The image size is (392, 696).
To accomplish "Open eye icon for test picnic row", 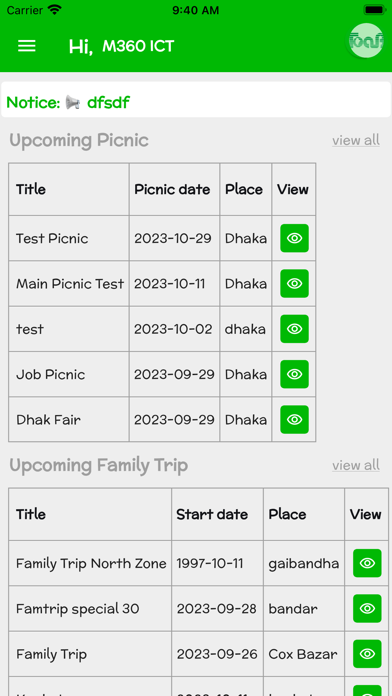I will pyautogui.click(x=294, y=329).
